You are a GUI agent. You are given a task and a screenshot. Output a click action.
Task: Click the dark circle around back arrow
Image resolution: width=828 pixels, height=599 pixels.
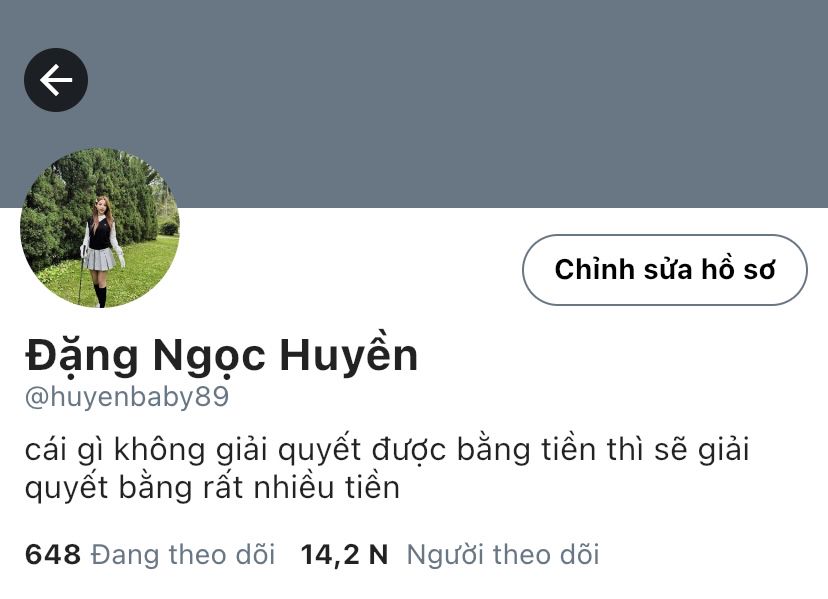tap(56, 80)
